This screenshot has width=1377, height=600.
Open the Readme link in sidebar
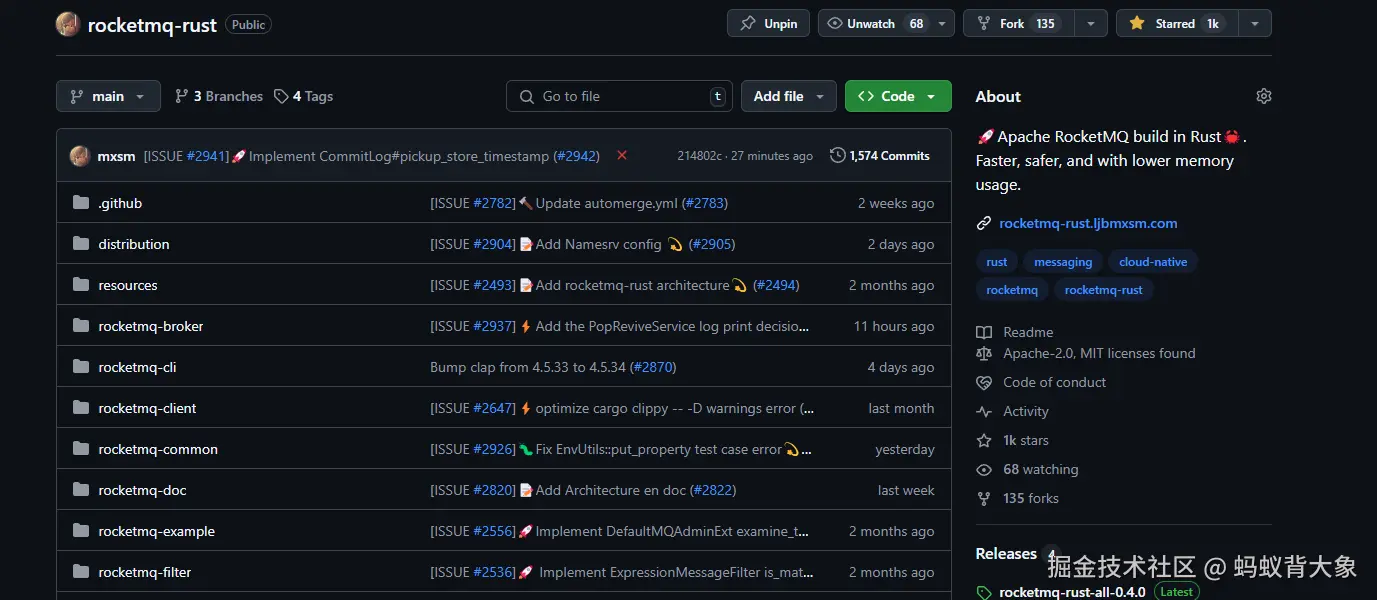(1027, 332)
